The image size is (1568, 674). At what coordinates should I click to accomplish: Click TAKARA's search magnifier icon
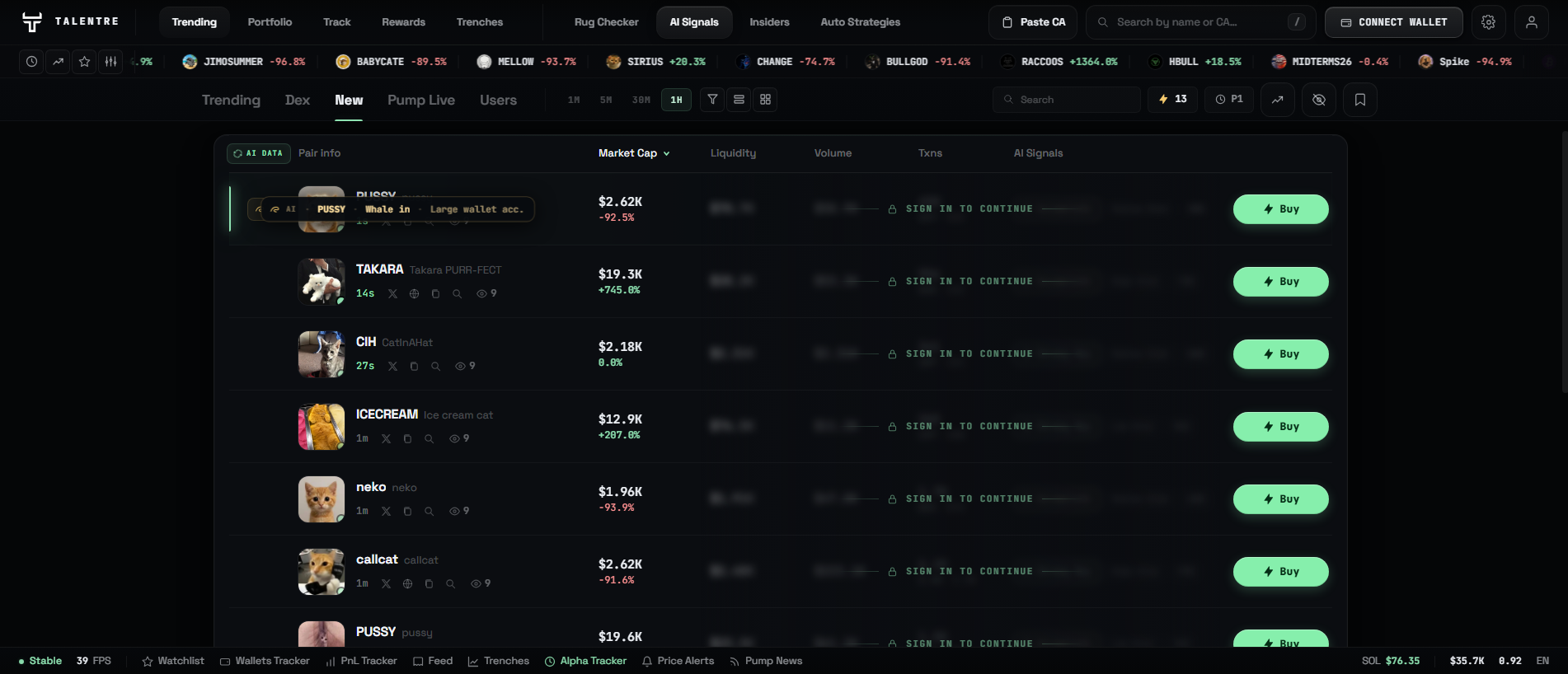[457, 293]
